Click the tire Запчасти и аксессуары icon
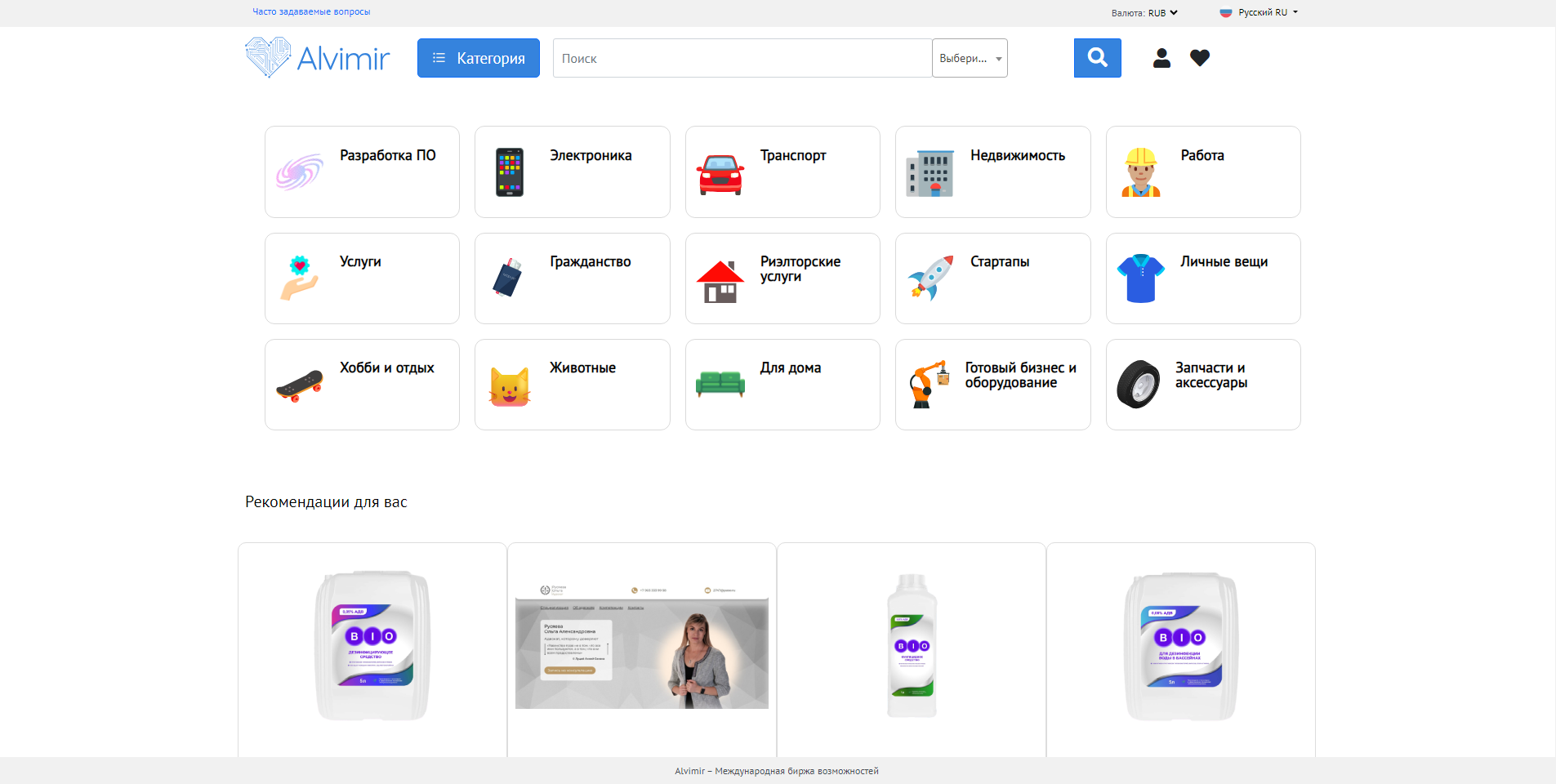Image resolution: width=1556 pixels, height=784 pixels. coord(1139,385)
